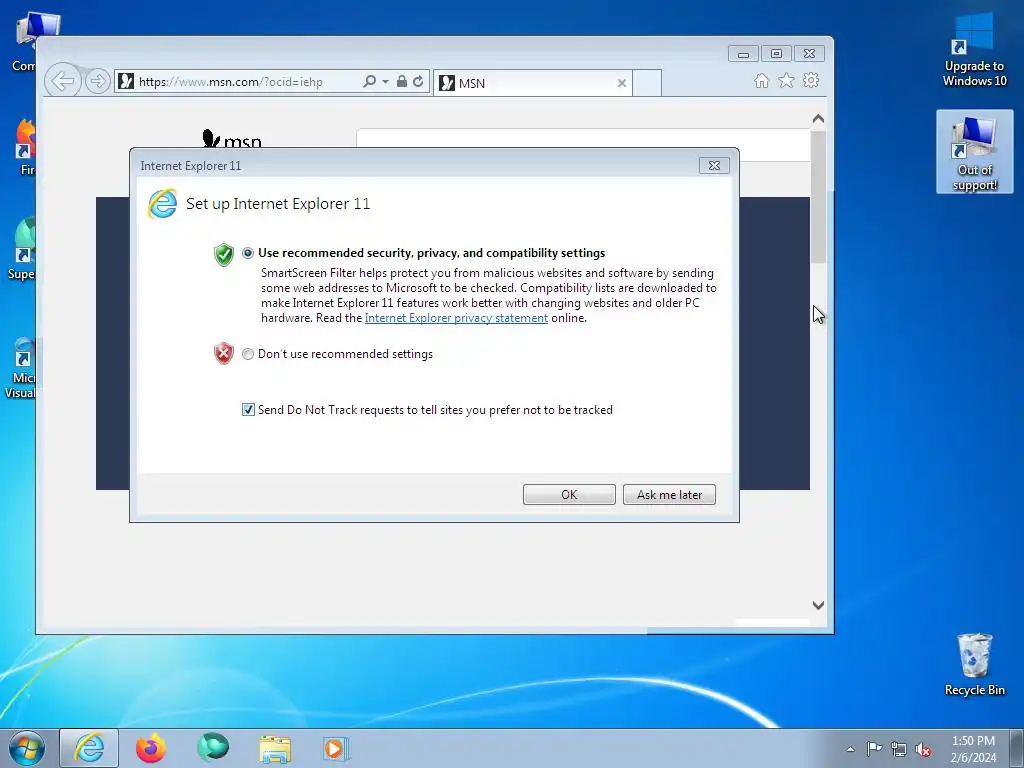
Task: Launch Firefox from the taskbar
Action: pos(151,748)
